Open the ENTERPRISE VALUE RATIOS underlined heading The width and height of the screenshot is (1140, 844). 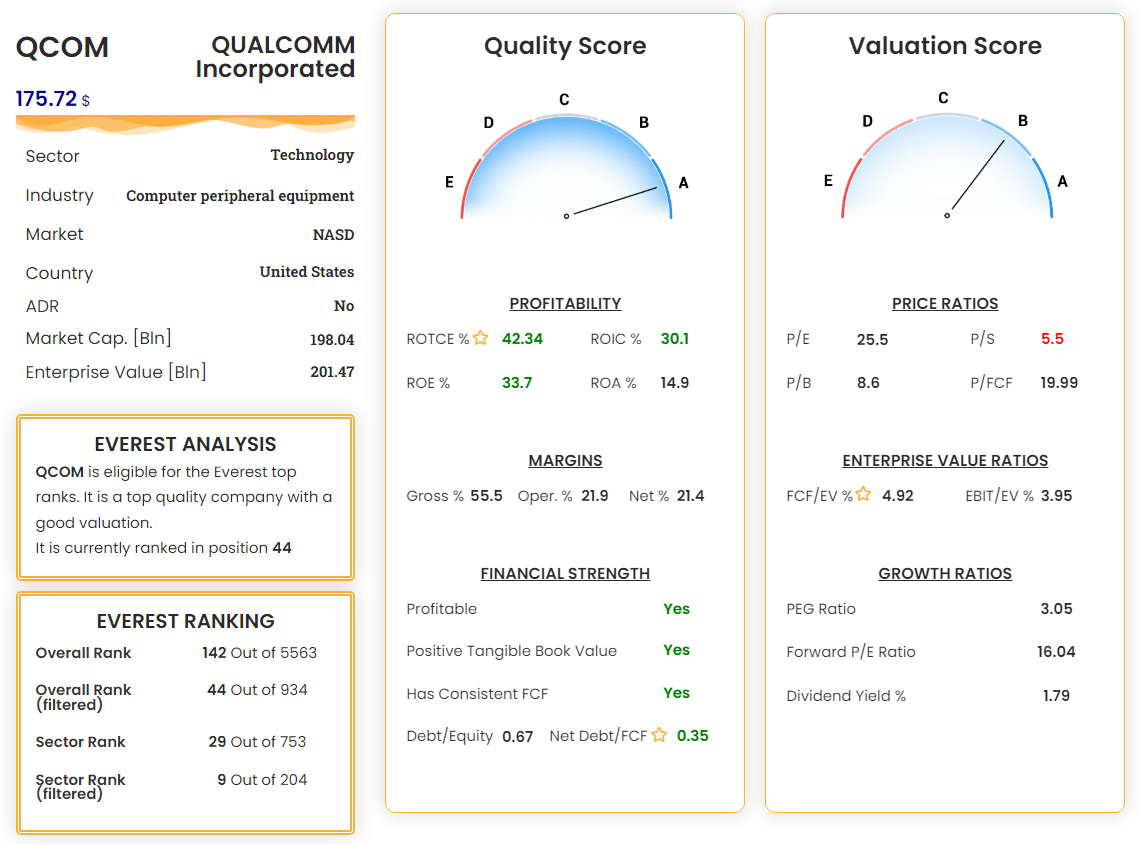click(x=945, y=461)
